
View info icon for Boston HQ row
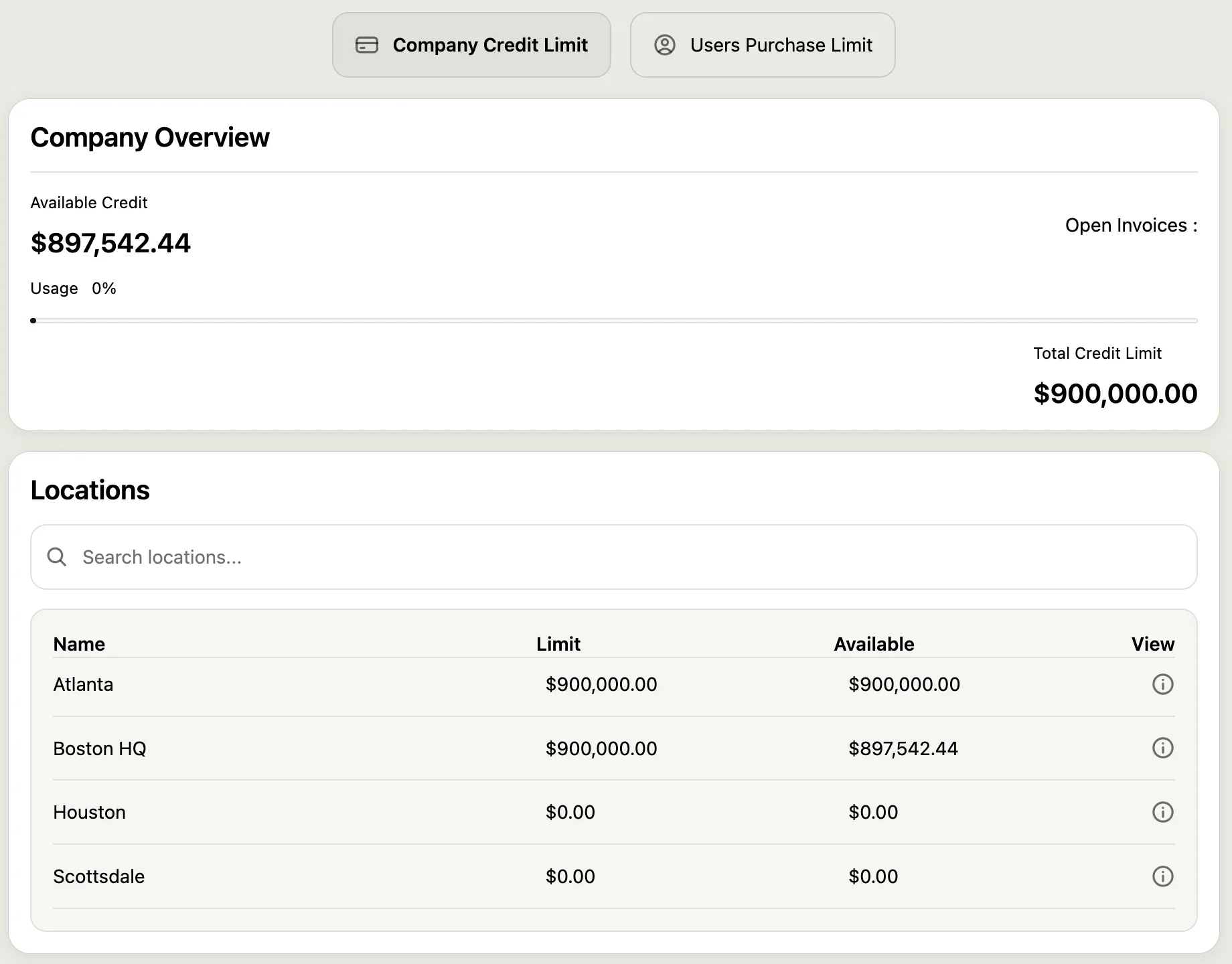[x=1162, y=748]
